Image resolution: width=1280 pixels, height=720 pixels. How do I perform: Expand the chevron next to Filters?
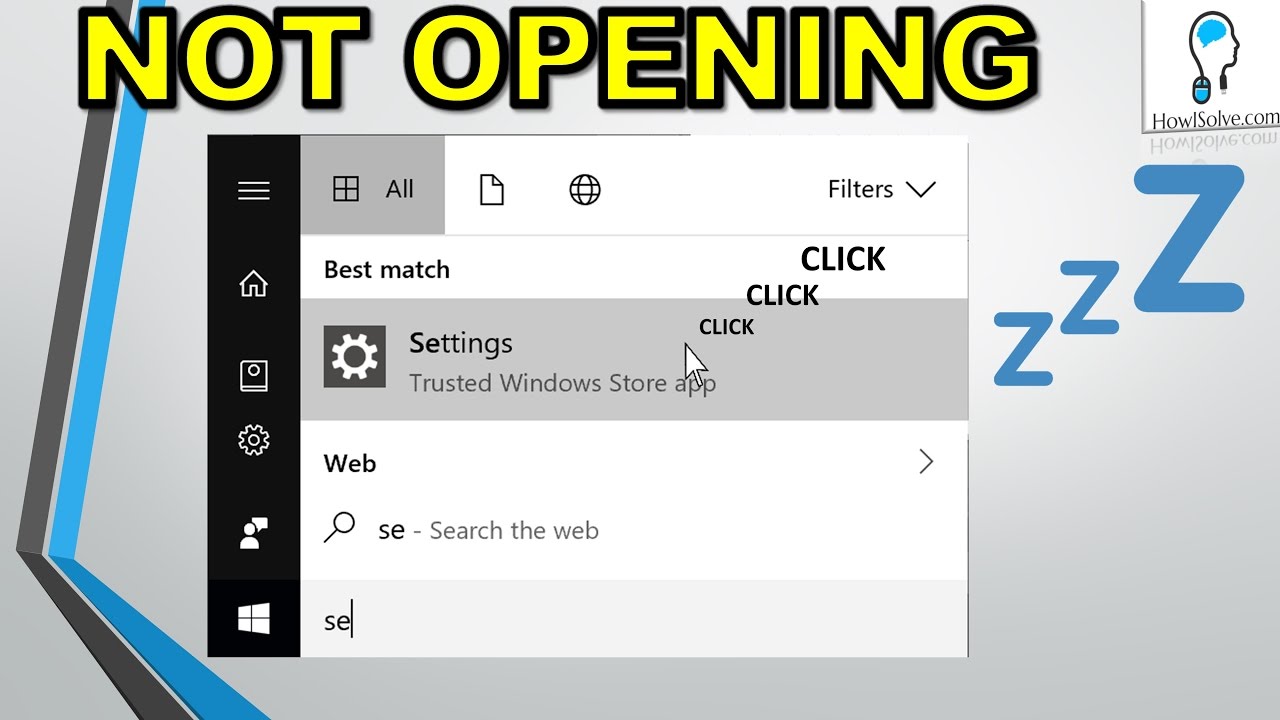point(919,189)
